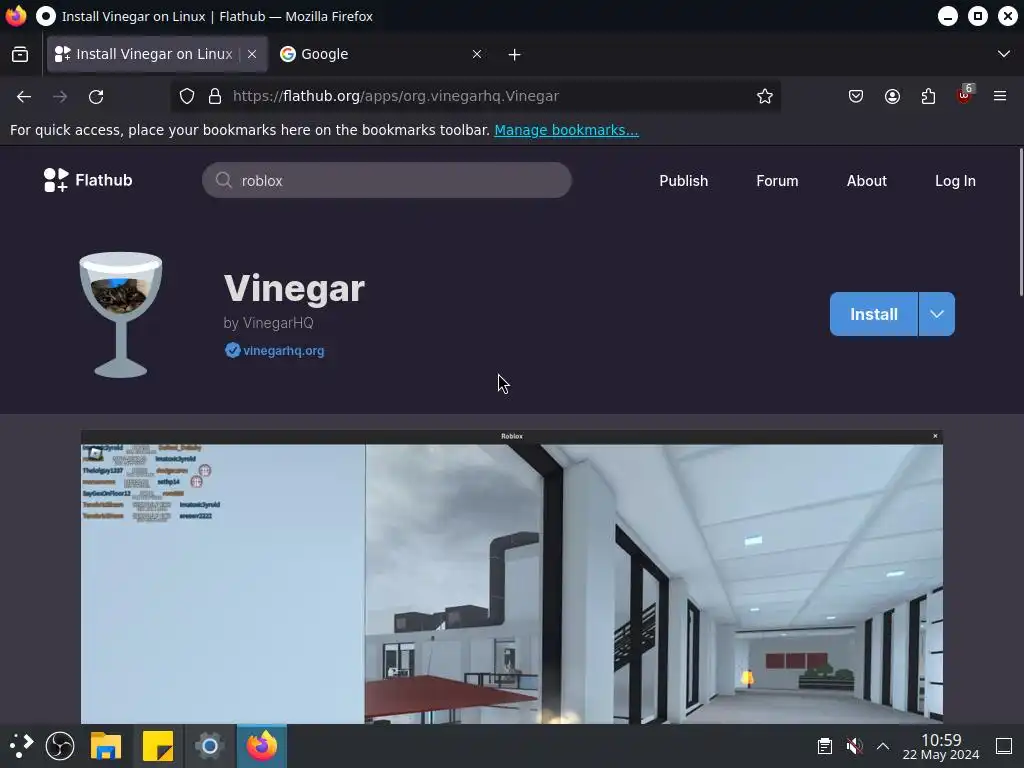Open uBlock Origin extension icon
Viewport: 1024px width, 768px height.
964,95
